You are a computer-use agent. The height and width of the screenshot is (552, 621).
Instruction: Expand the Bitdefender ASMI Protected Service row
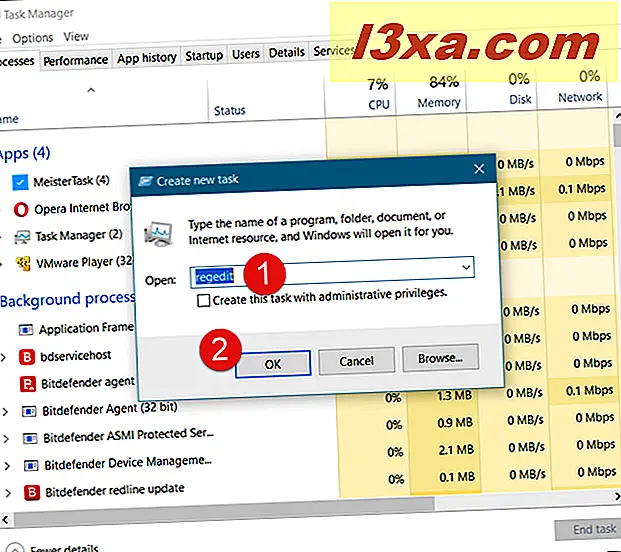pyautogui.click(x=6, y=439)
